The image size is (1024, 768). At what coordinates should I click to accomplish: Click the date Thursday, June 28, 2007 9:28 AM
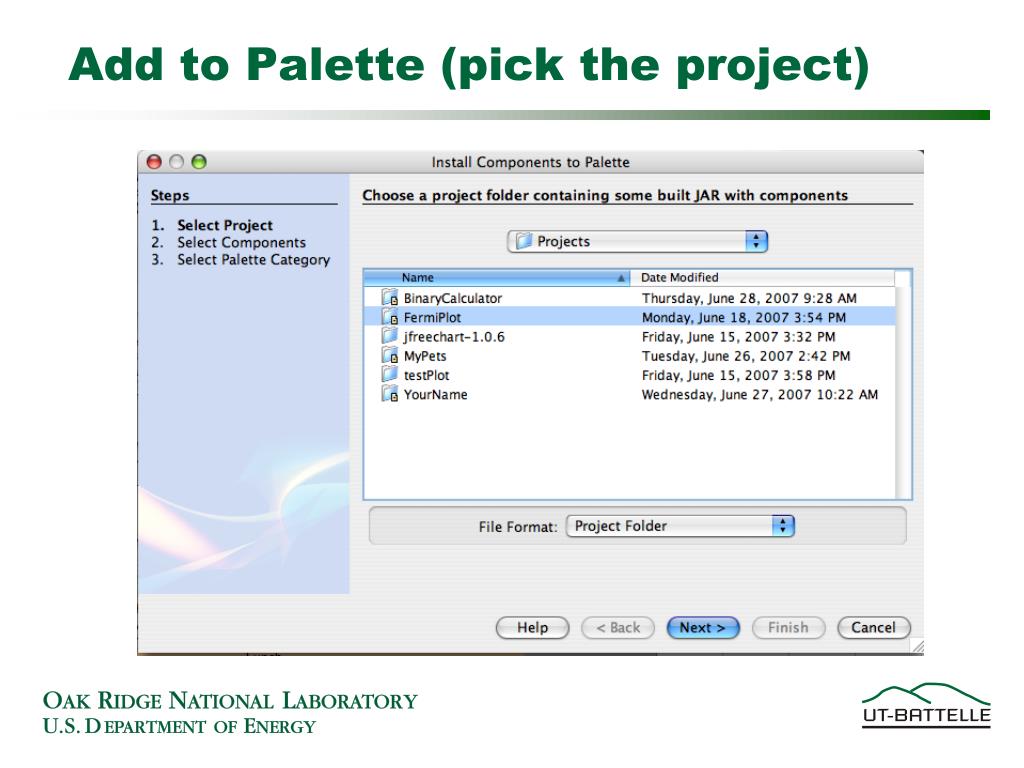[749, 298]
